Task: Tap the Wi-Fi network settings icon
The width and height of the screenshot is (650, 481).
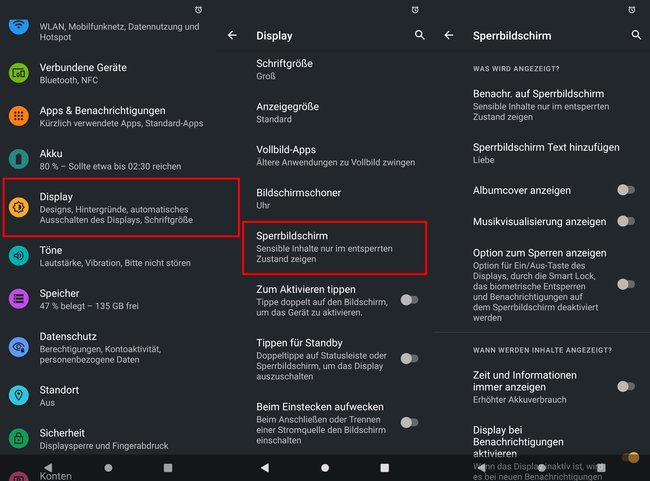Action: [19, 28]
